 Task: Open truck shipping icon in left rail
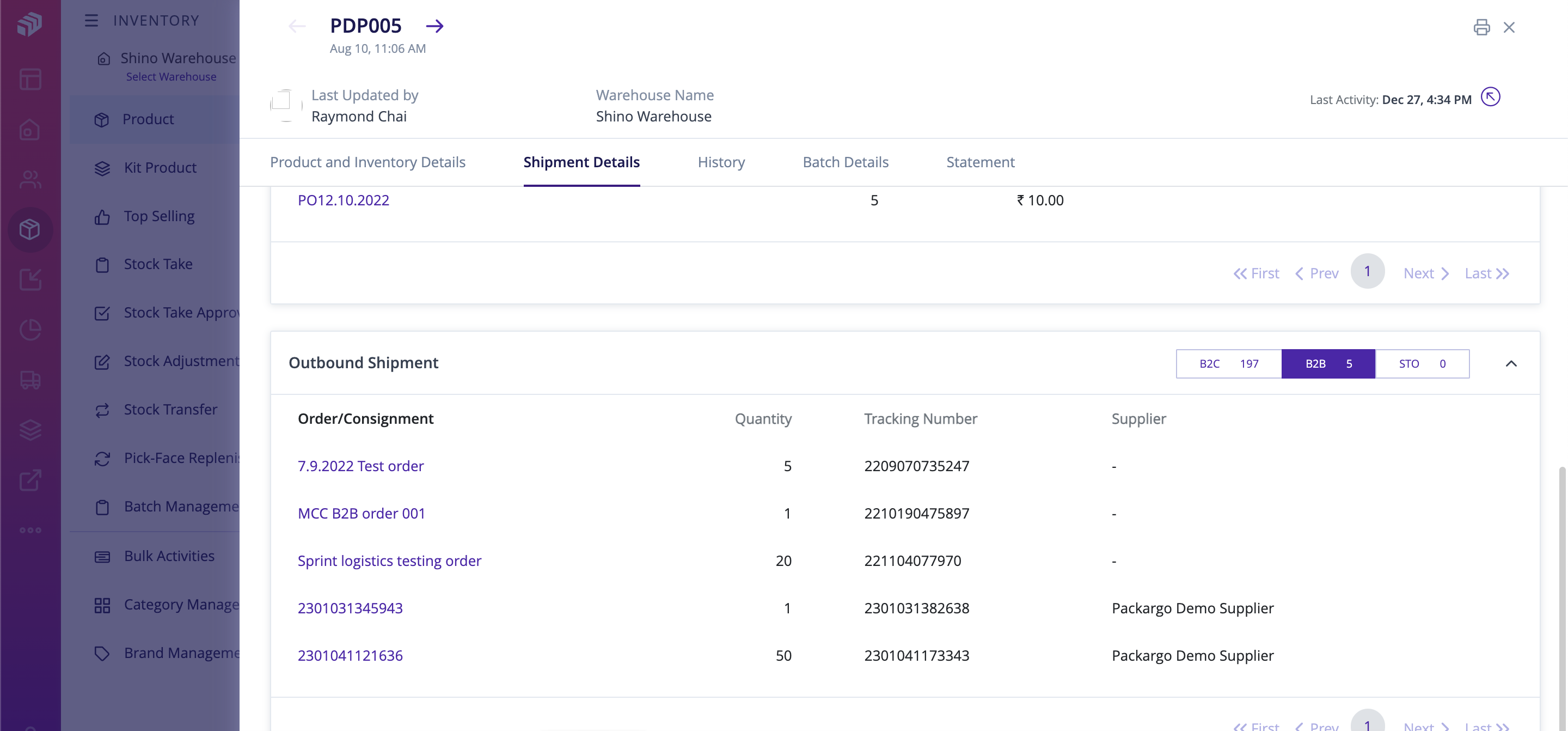30,380
